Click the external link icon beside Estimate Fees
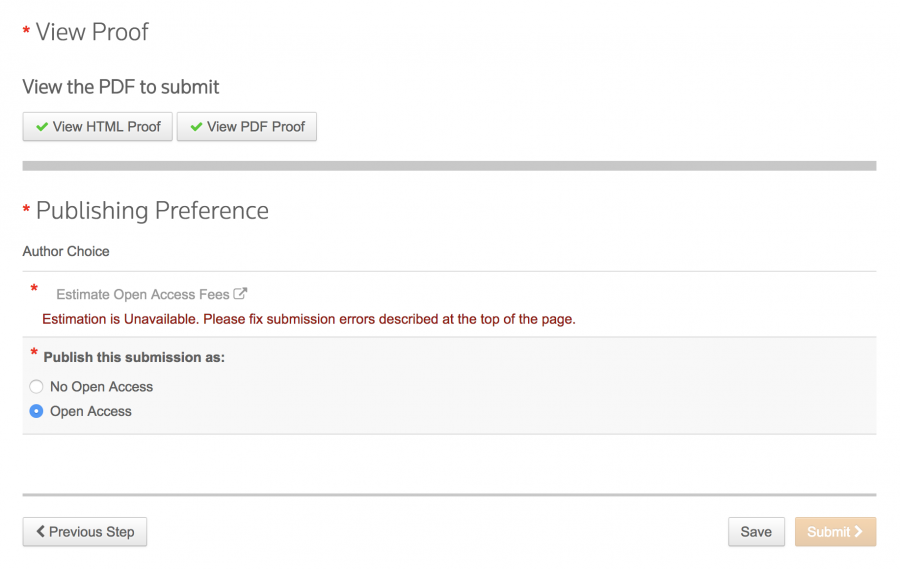 [240, 294]
